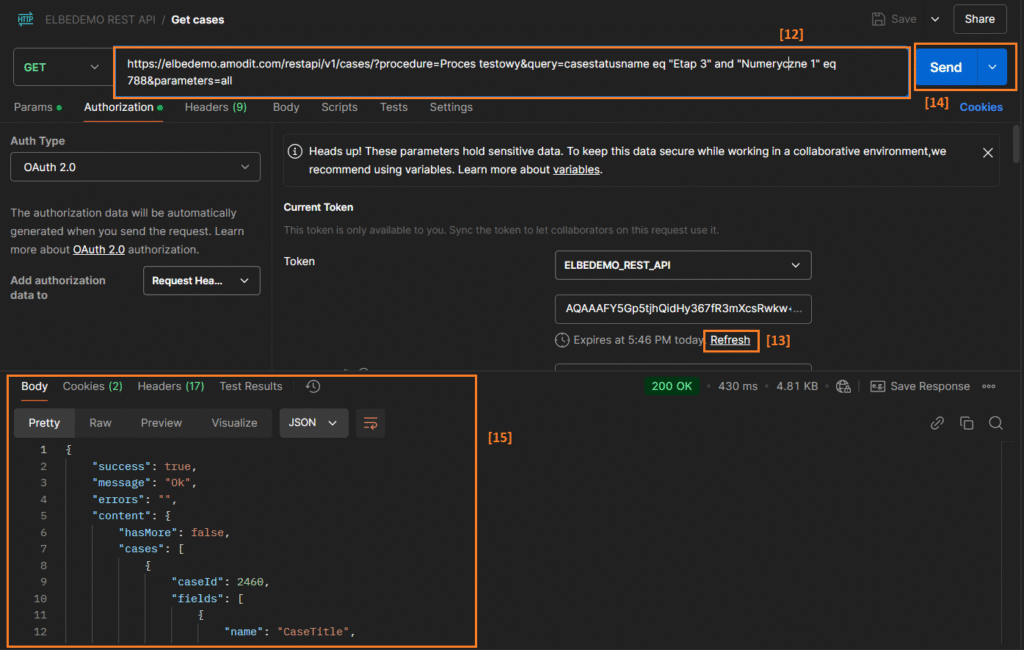Click the "hasMore": false line
1024x650 pixels.
coord(174,532)
